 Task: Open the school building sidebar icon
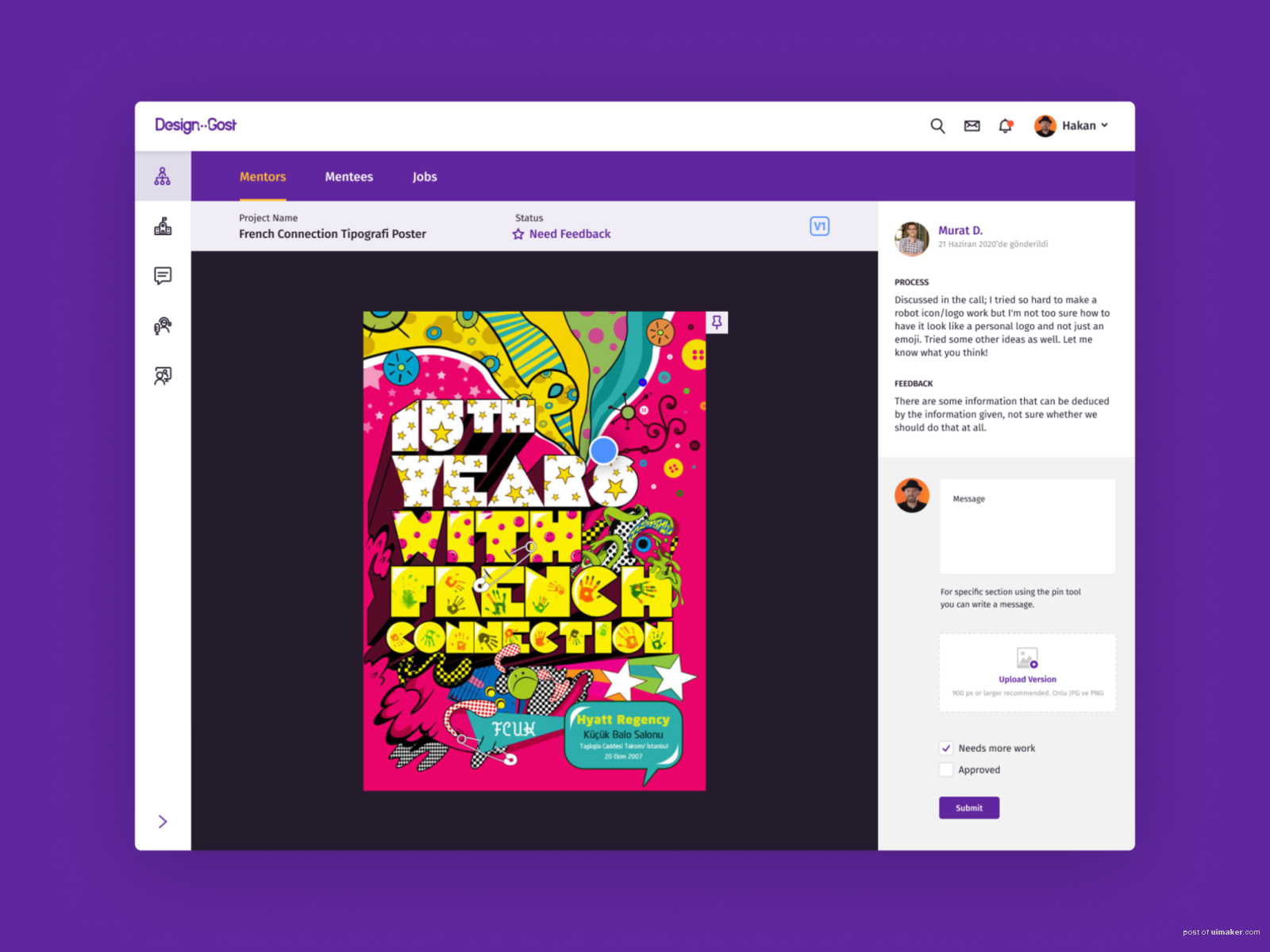click(x=163, y=226)
